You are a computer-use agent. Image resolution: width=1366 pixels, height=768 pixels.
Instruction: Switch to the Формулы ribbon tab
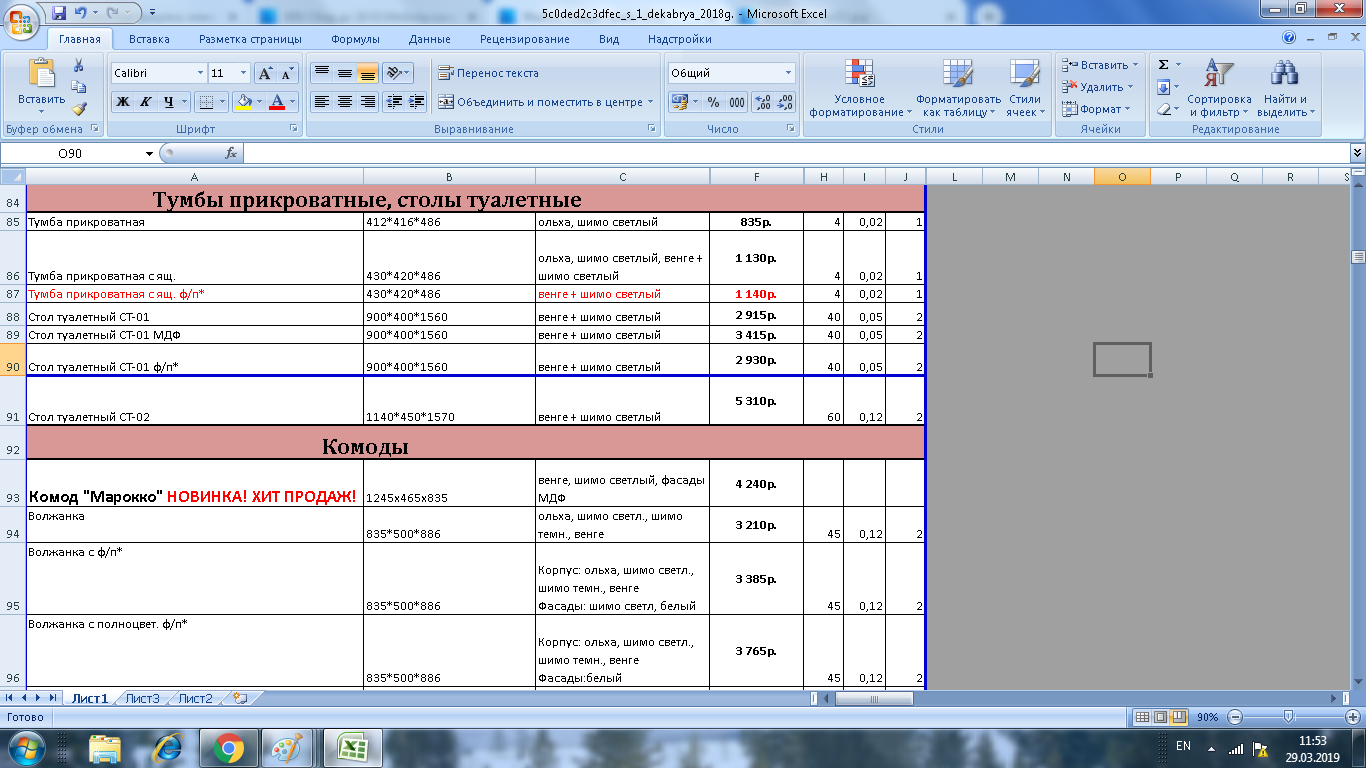(x=355, y=39)
